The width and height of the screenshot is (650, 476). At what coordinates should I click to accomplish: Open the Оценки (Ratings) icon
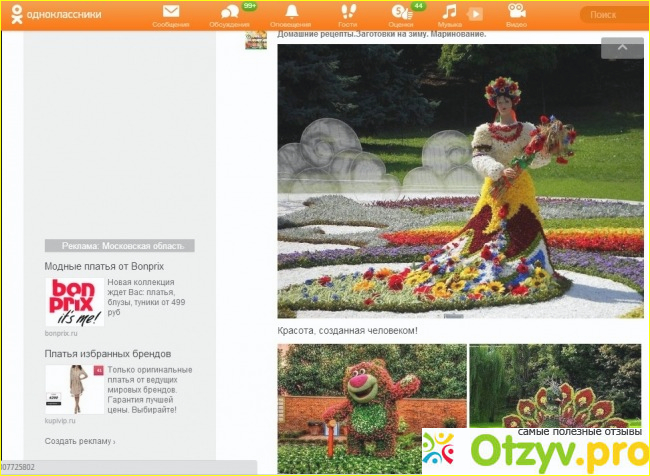401,14
